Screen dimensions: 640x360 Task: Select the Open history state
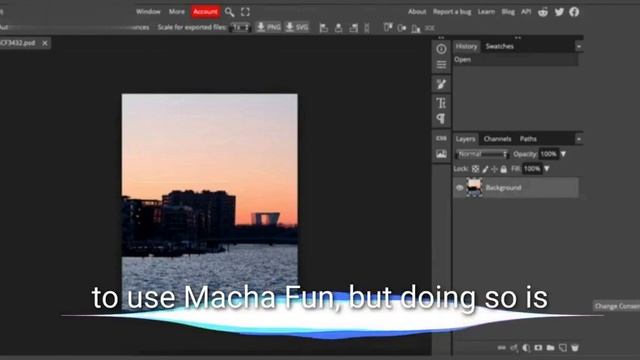coord(516,60)
